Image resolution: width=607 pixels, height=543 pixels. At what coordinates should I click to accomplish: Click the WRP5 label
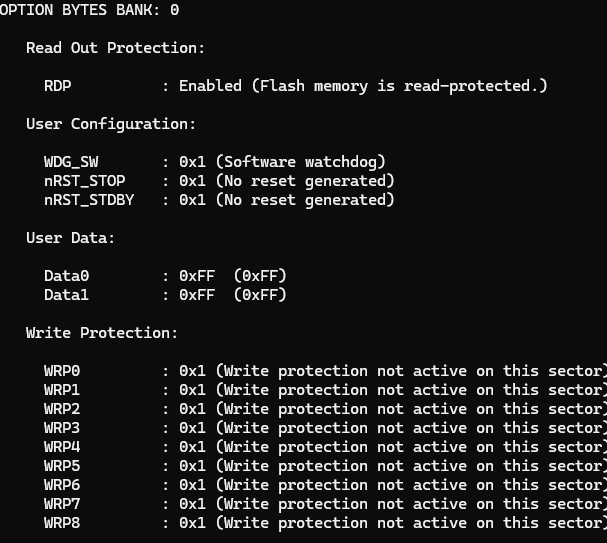[62, 466]
